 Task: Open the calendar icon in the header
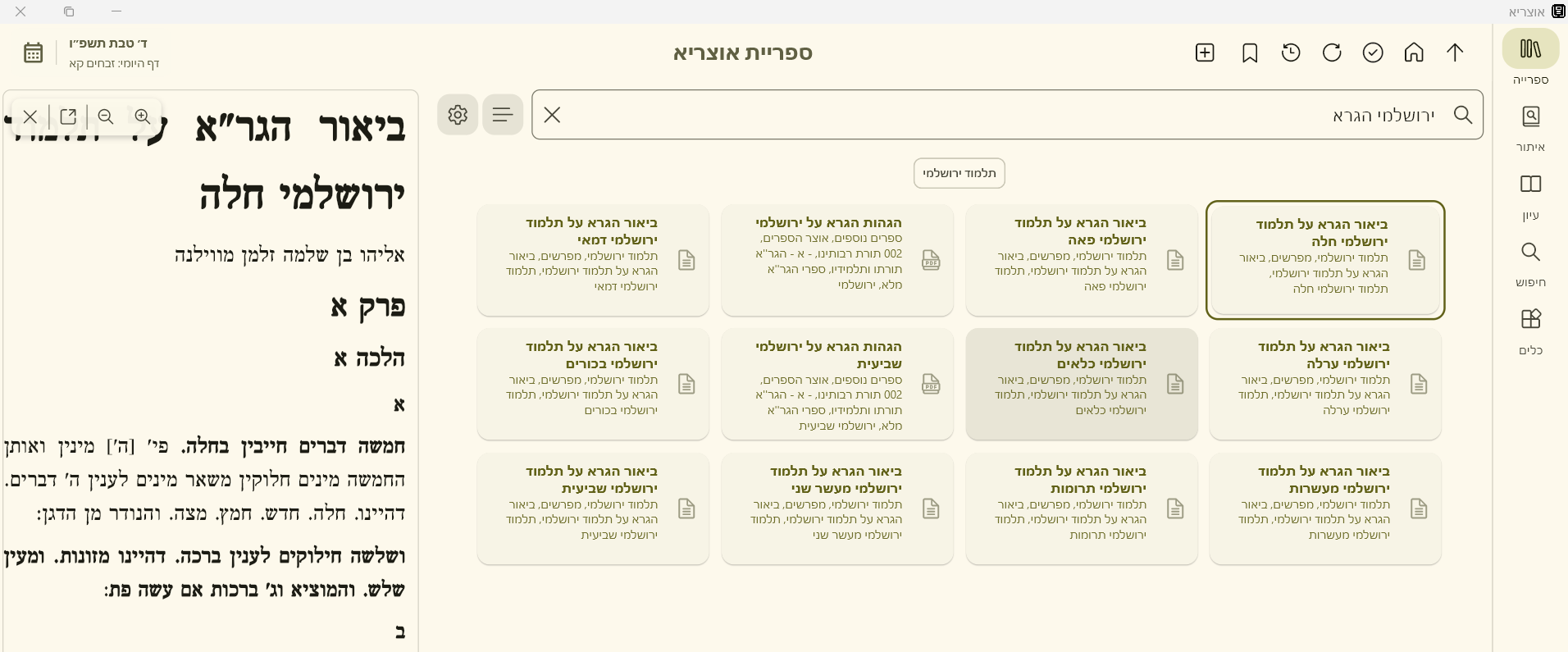(33, 52)
